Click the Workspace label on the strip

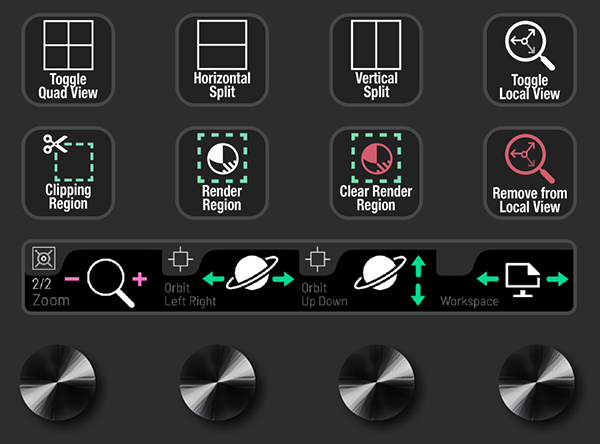pos(470,301)
